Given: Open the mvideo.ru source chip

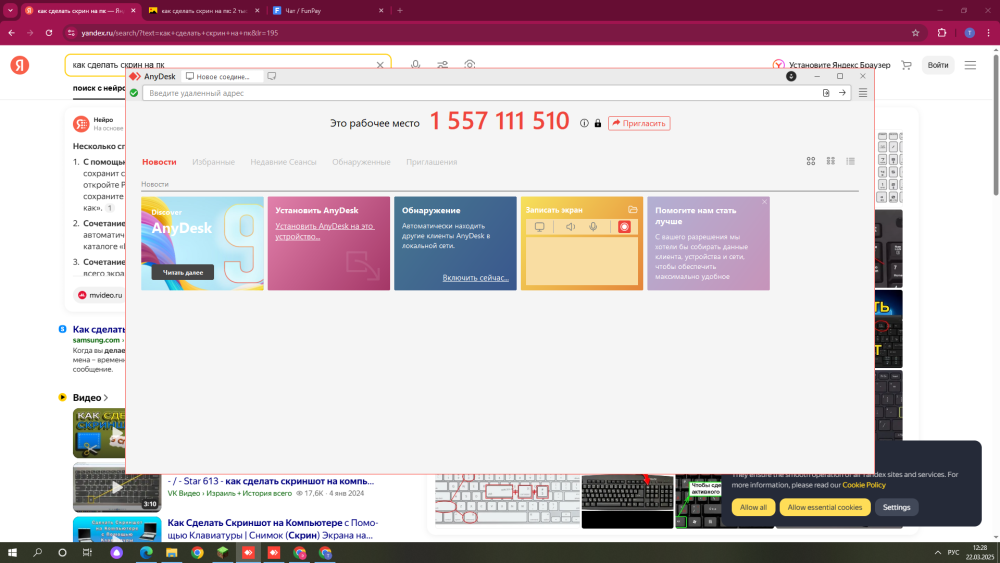Looking at the screenshot, I should [x=100, y=295].
